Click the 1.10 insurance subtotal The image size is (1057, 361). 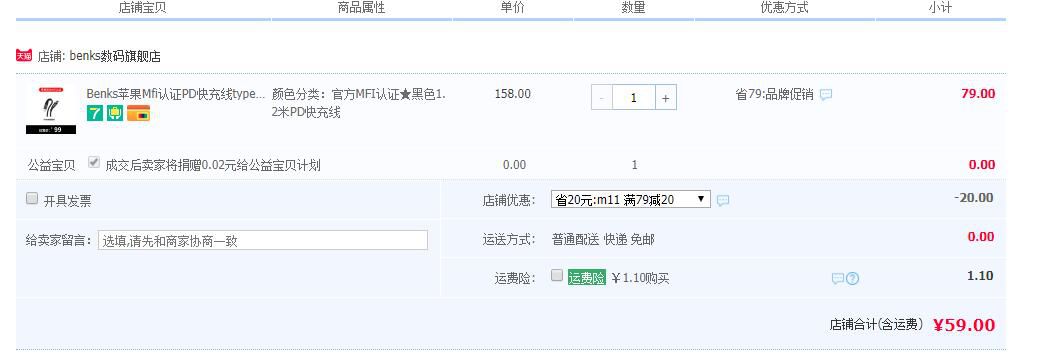tap(980, 276)
